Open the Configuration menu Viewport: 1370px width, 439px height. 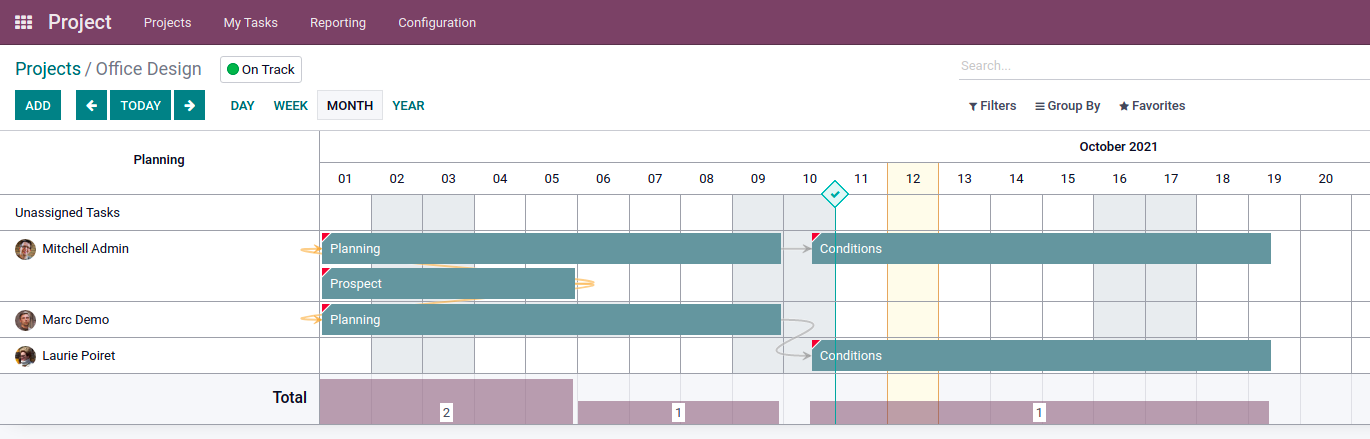(x=437, y=22)
